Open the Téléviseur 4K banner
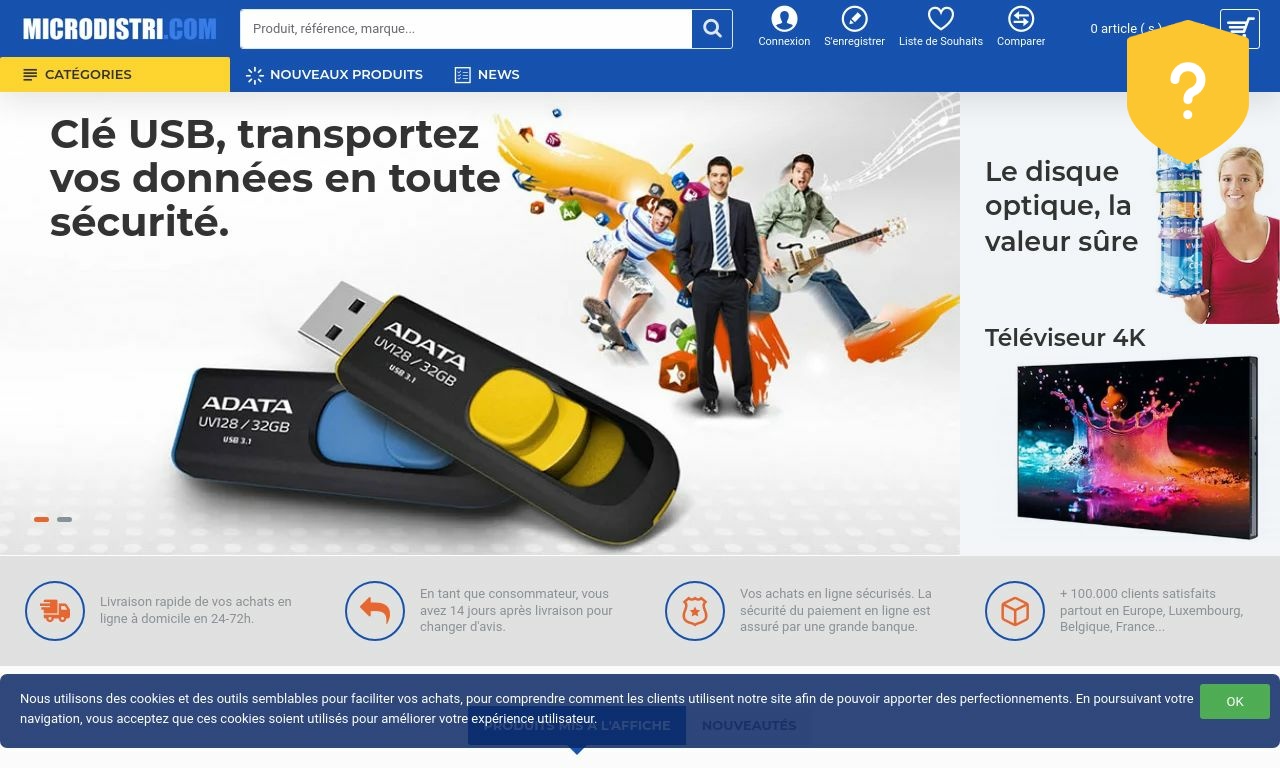The image size is (1280, 768). 1120,440
